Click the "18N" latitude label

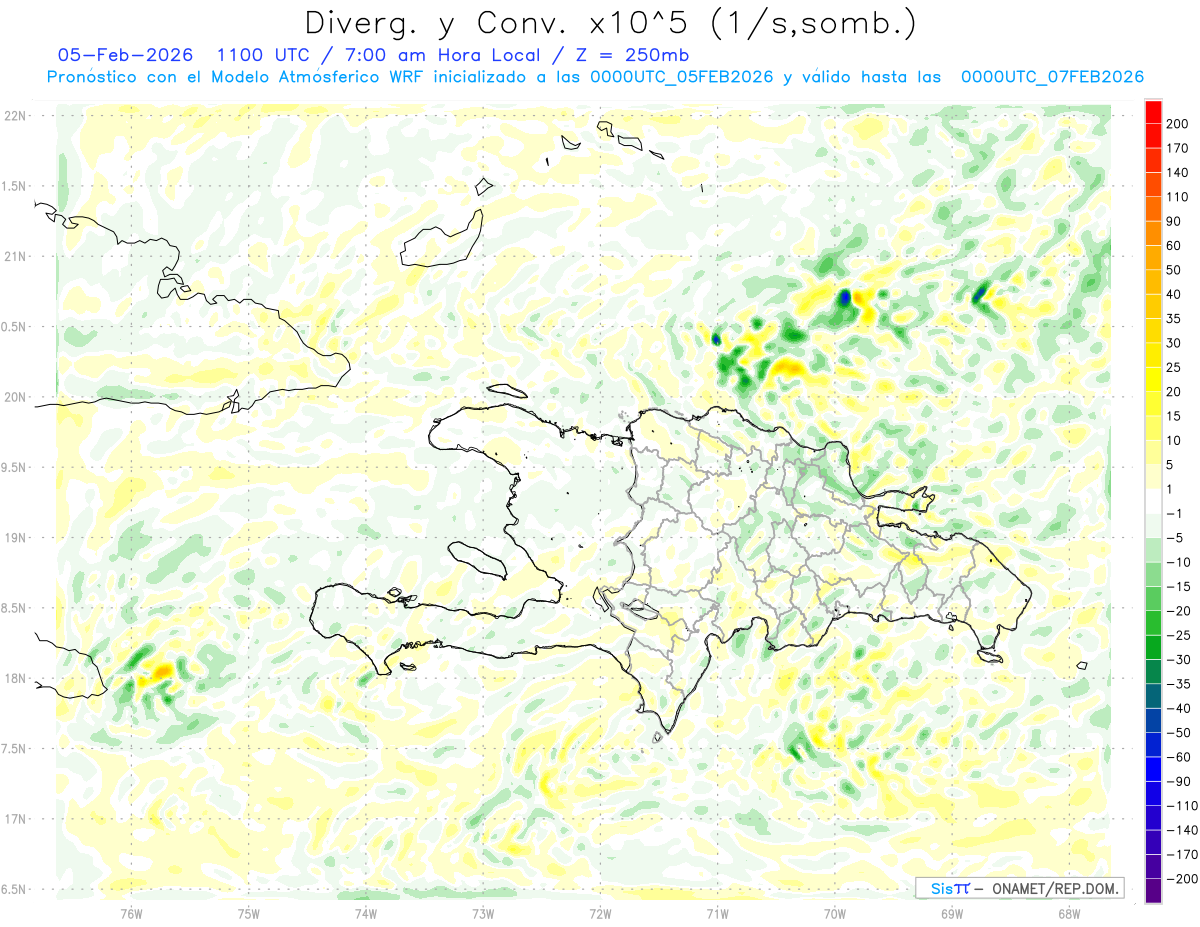coord(15,678)
